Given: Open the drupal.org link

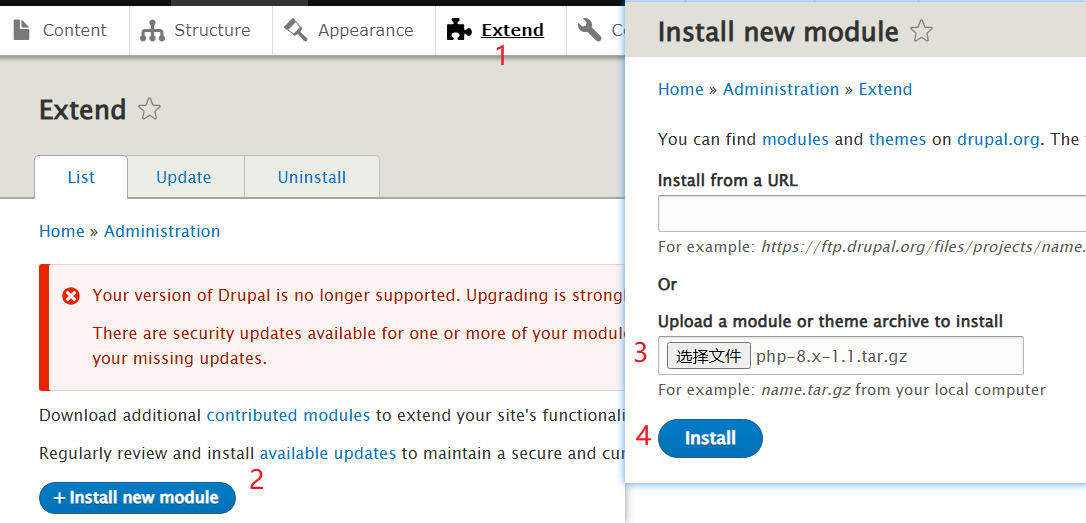Looking at the screenshot, I should (x=998, y=139).
